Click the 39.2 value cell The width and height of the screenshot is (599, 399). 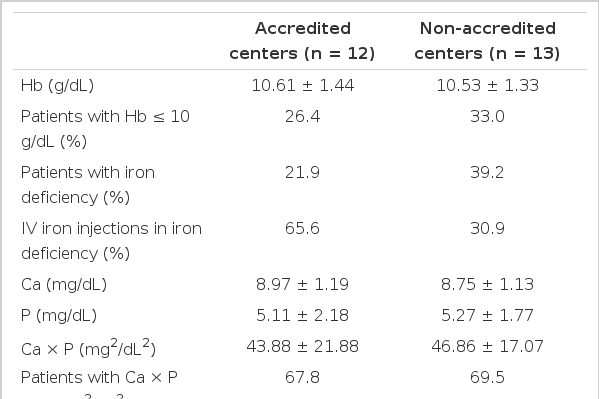[x=487, y=172]
